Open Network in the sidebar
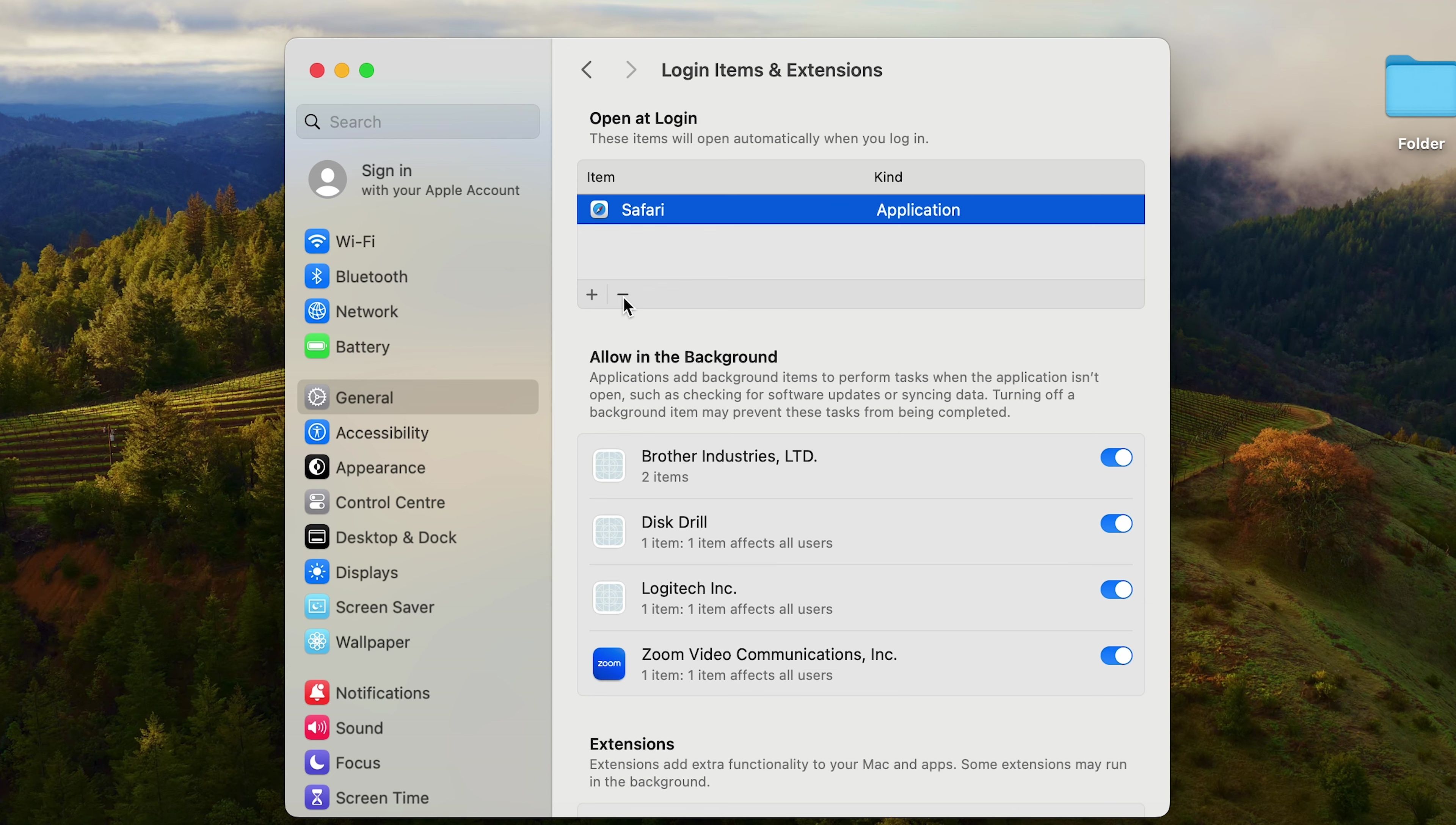This screenshot has height=825, width=1456. click(x=418, y=312)
